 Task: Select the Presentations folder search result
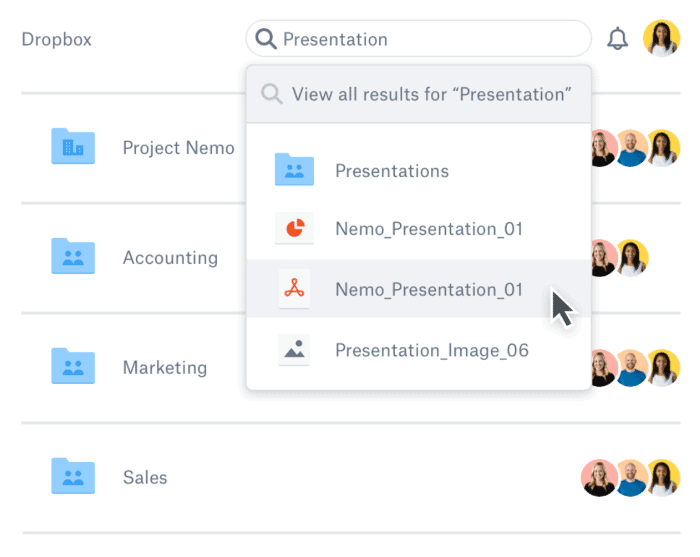coord(419,170)
